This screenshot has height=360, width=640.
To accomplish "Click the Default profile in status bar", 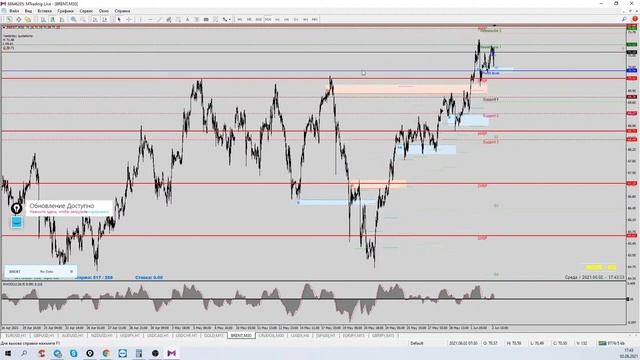I will (417, 343).
